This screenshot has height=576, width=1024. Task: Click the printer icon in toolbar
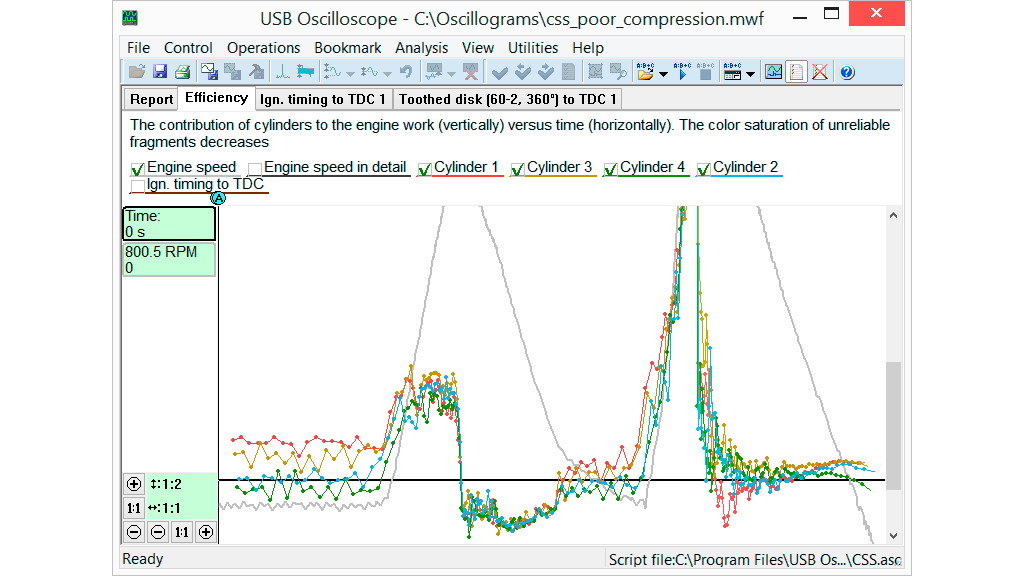click(x=182, y=72)
